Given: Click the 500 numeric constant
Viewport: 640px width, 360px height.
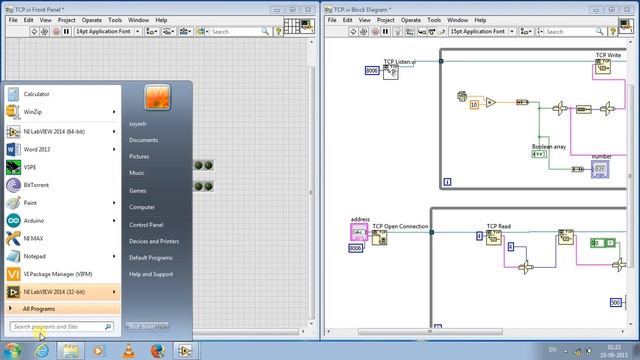Looking at the screenshot, I should [616, 302].
